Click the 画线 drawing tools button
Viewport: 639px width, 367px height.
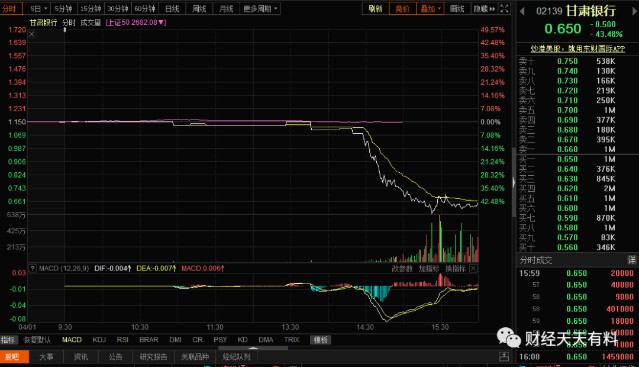(457, 9)
